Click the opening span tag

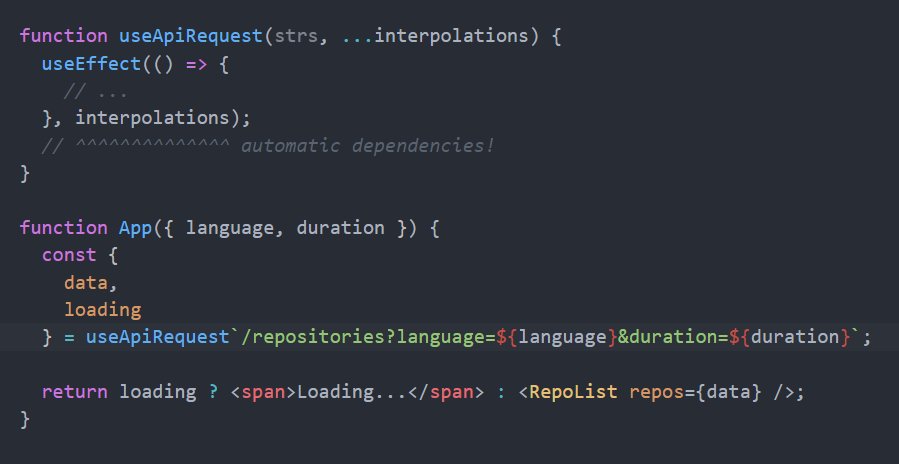pyautogui.click(x=263, y=392)
